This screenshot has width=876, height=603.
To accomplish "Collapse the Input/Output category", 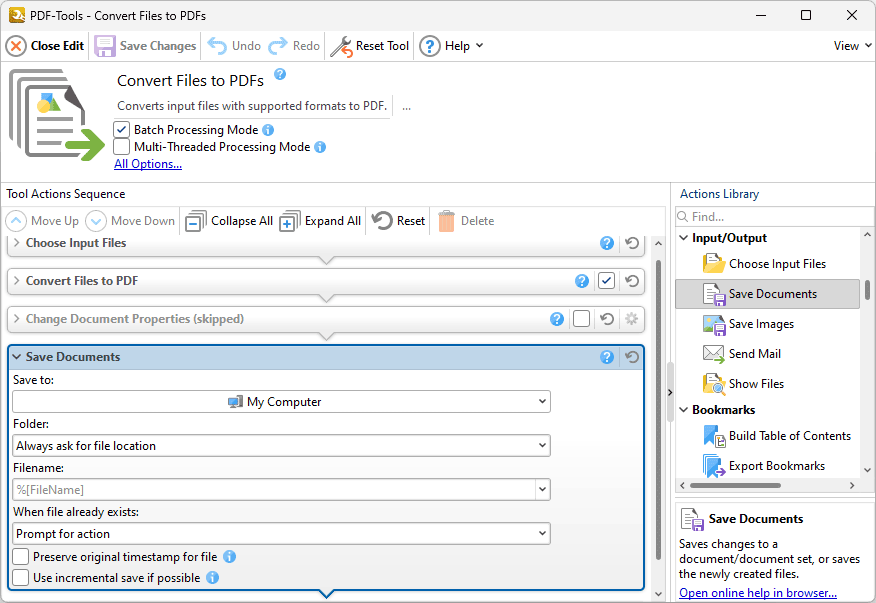I will pyautogui.click(x=683, y=238).
